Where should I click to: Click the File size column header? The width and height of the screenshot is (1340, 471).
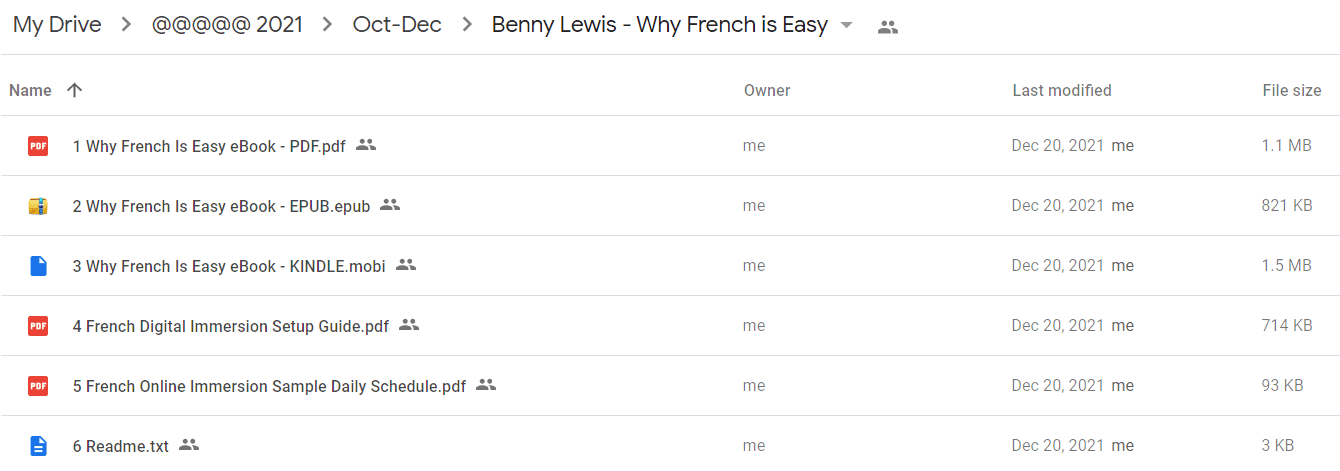[1292, 90]
